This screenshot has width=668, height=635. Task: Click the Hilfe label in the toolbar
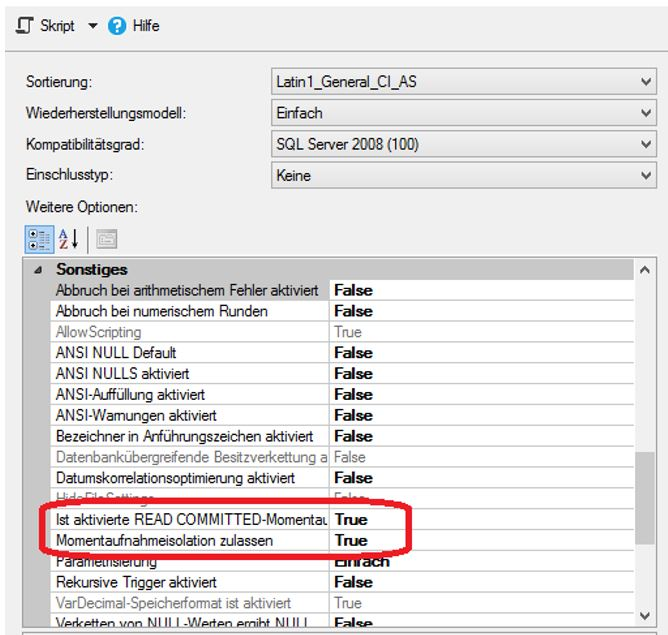(x=146, y=26)
